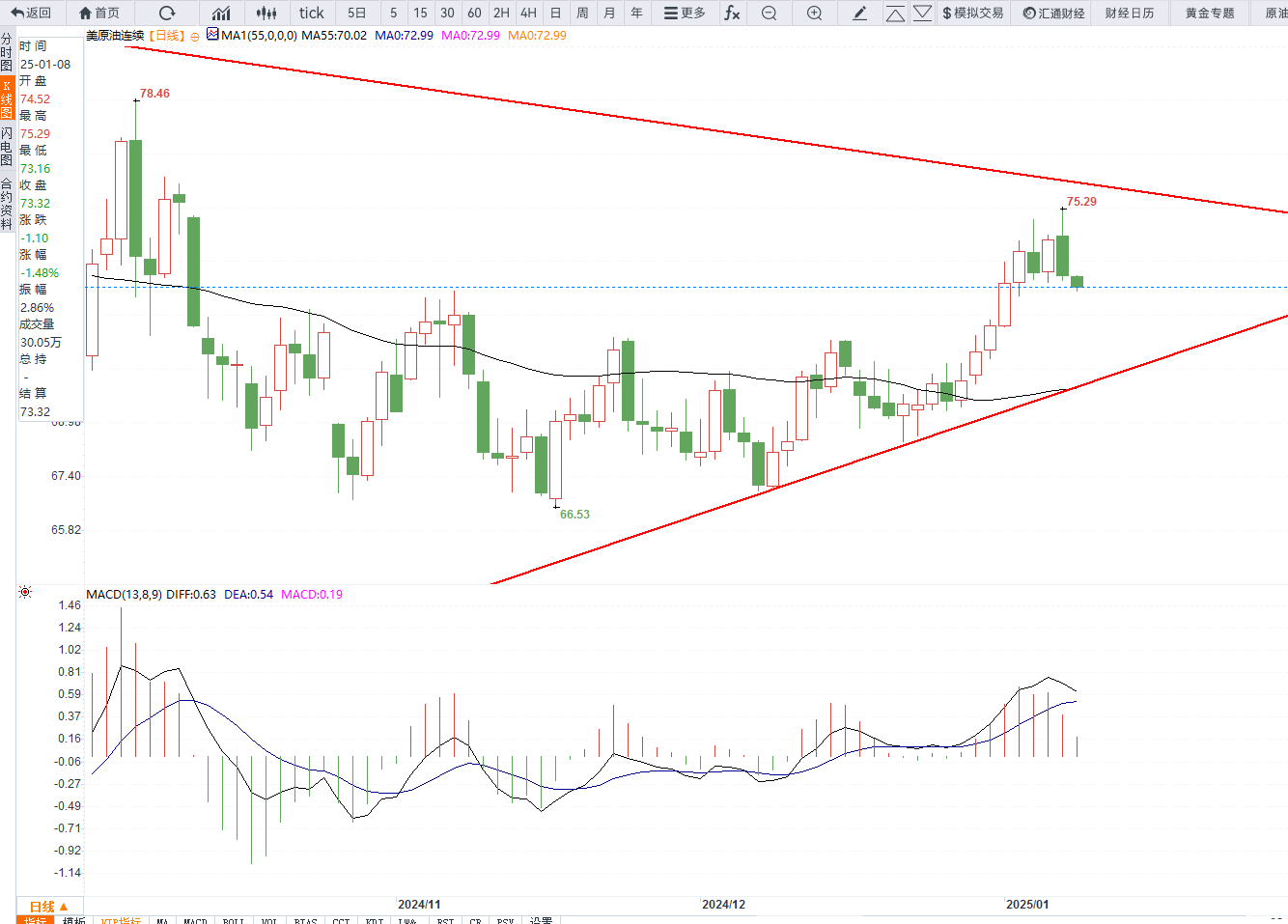The width and height of the screenshot is (1288, 924).
Task: Open the 黄金专题 gold topic
Action: 1210,13
